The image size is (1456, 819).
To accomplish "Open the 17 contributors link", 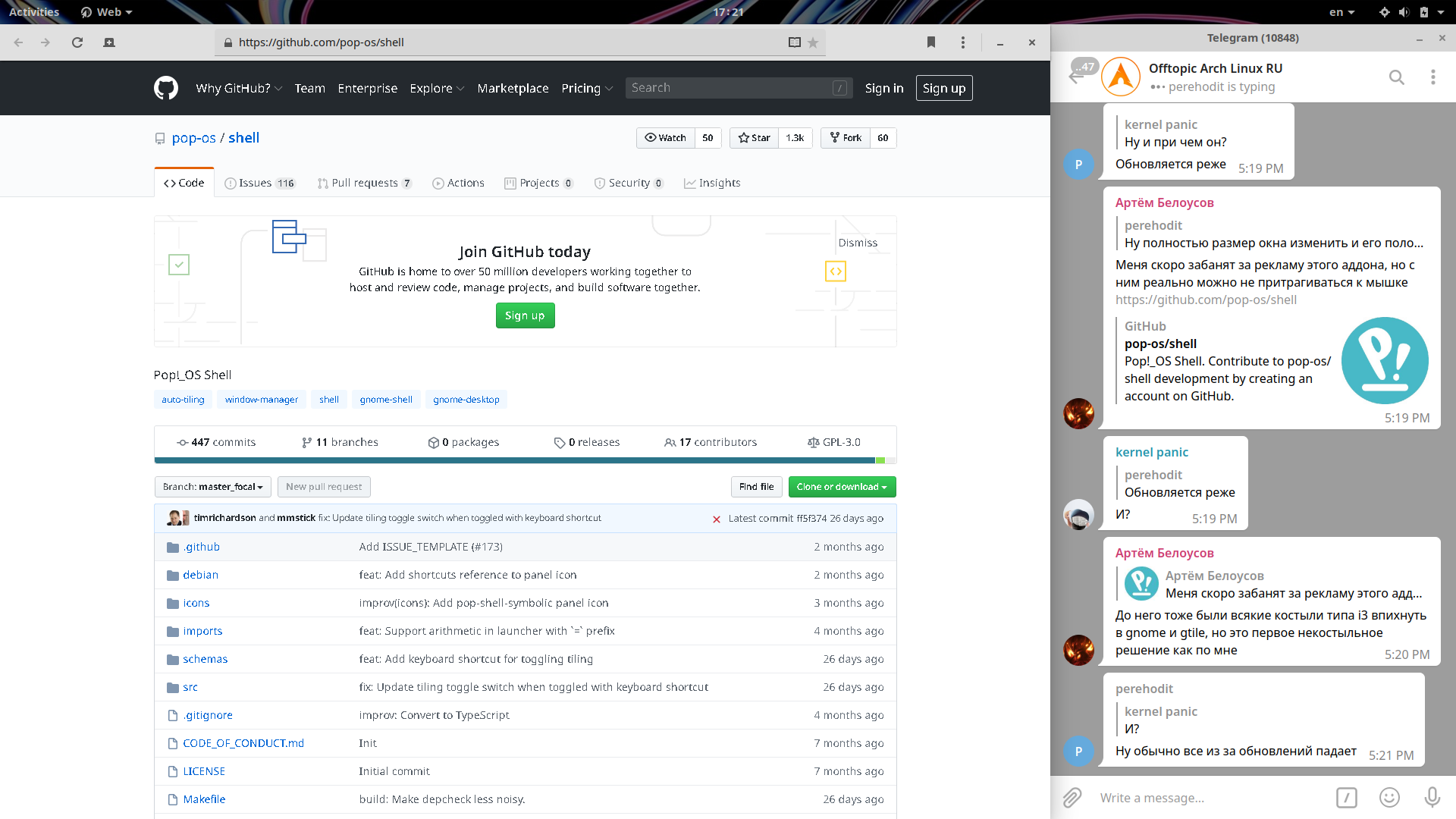I will click(711, 442).
